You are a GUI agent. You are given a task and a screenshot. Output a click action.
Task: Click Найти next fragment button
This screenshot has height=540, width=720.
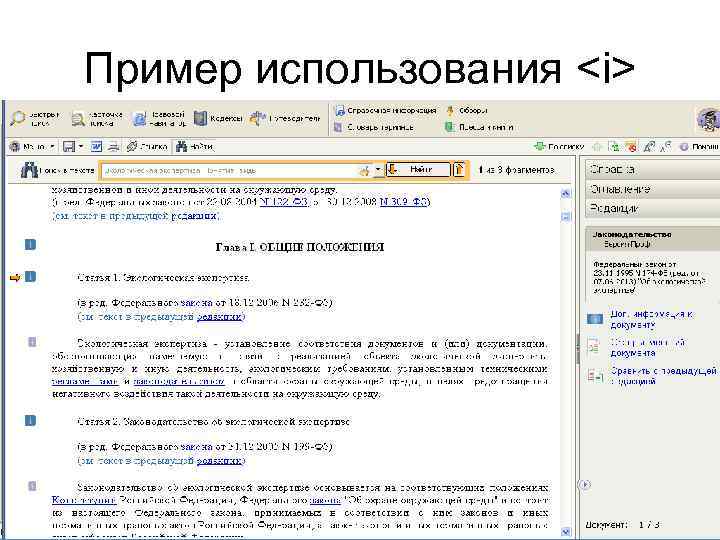(x=417, y=169)
